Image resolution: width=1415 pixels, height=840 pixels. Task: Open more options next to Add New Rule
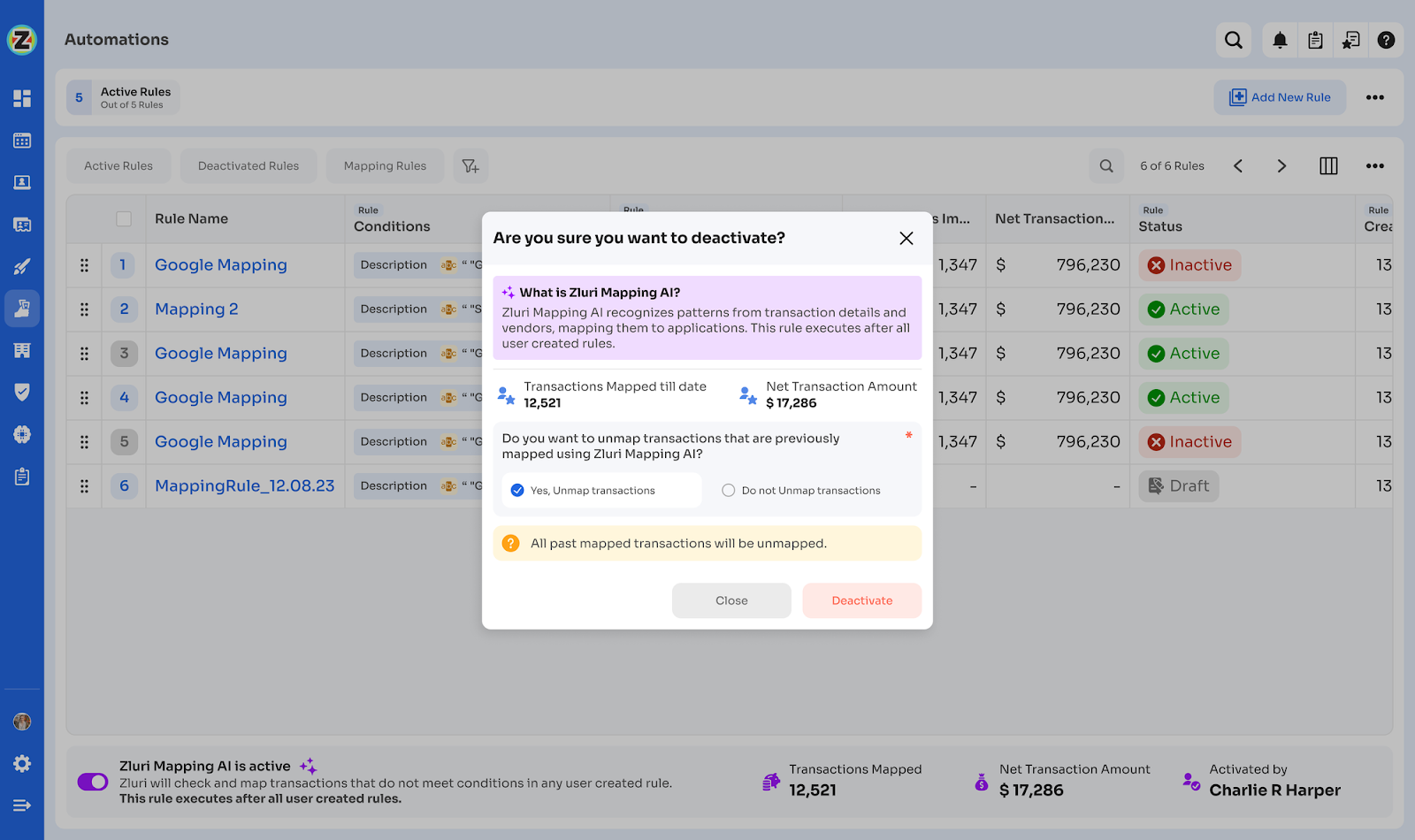pos(1374,97)
